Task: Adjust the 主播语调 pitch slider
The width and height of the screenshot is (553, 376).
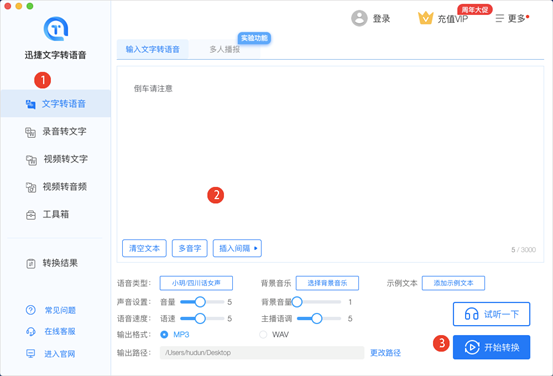Action: (x=319, y=319)
